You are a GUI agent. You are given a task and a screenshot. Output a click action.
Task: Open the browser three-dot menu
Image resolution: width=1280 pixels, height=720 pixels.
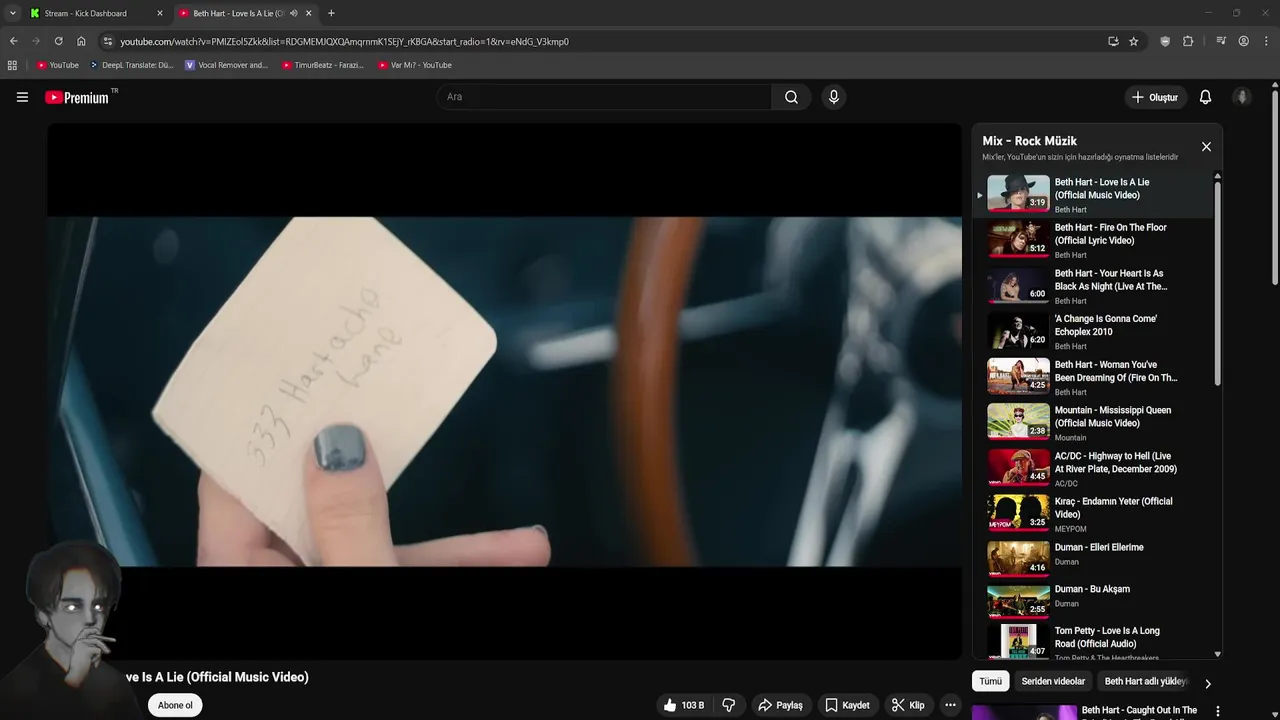pos(1265,41)
